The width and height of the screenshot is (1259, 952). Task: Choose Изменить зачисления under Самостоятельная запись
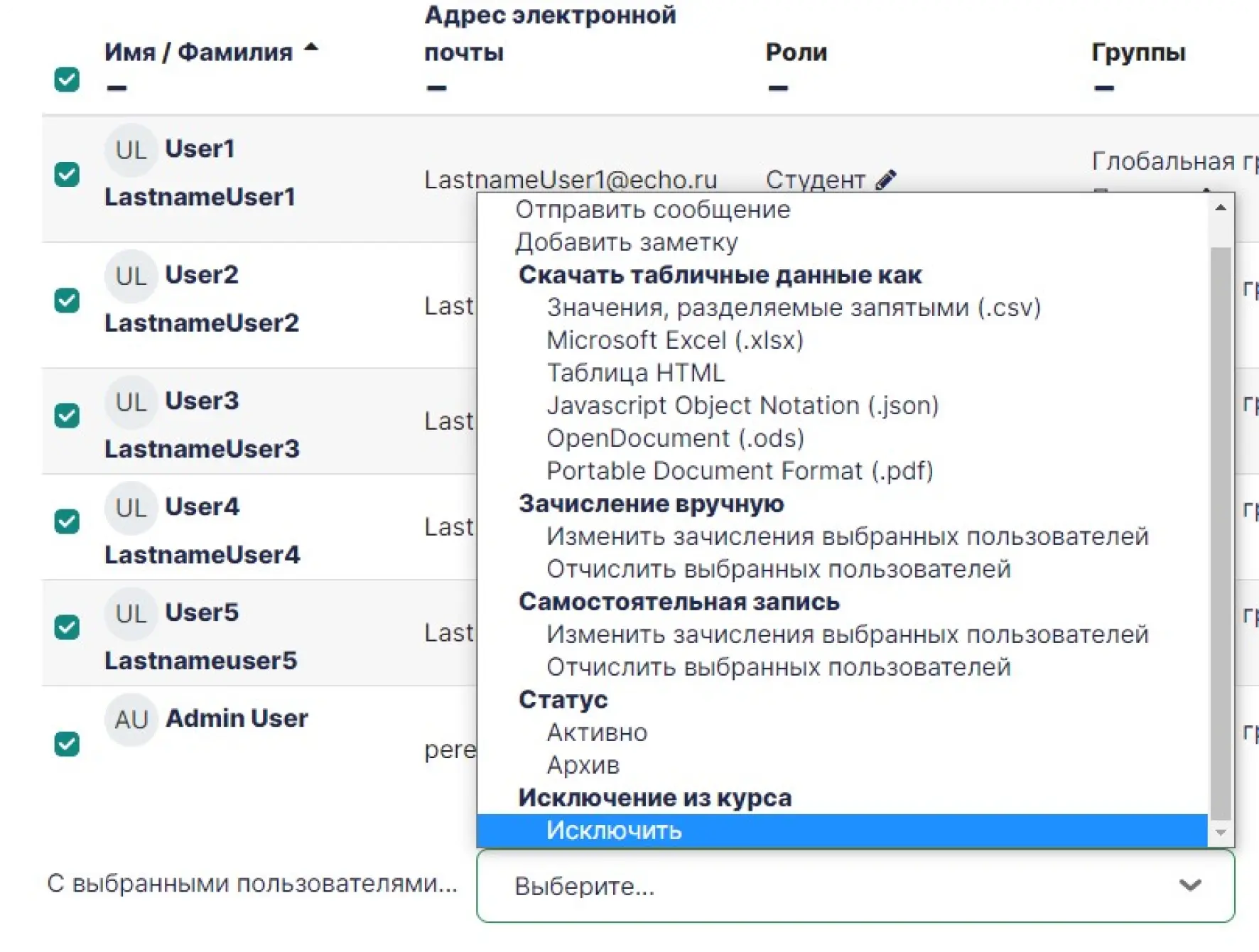pyautogui.click(x=842, y=634)
